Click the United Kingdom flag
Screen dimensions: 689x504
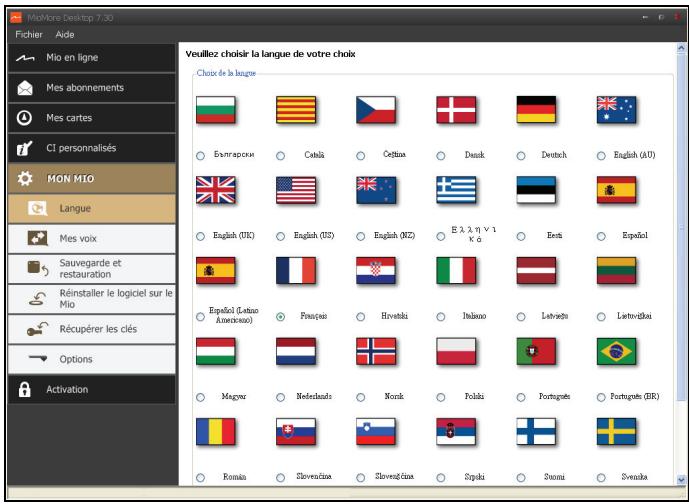(x=216, y=190)
